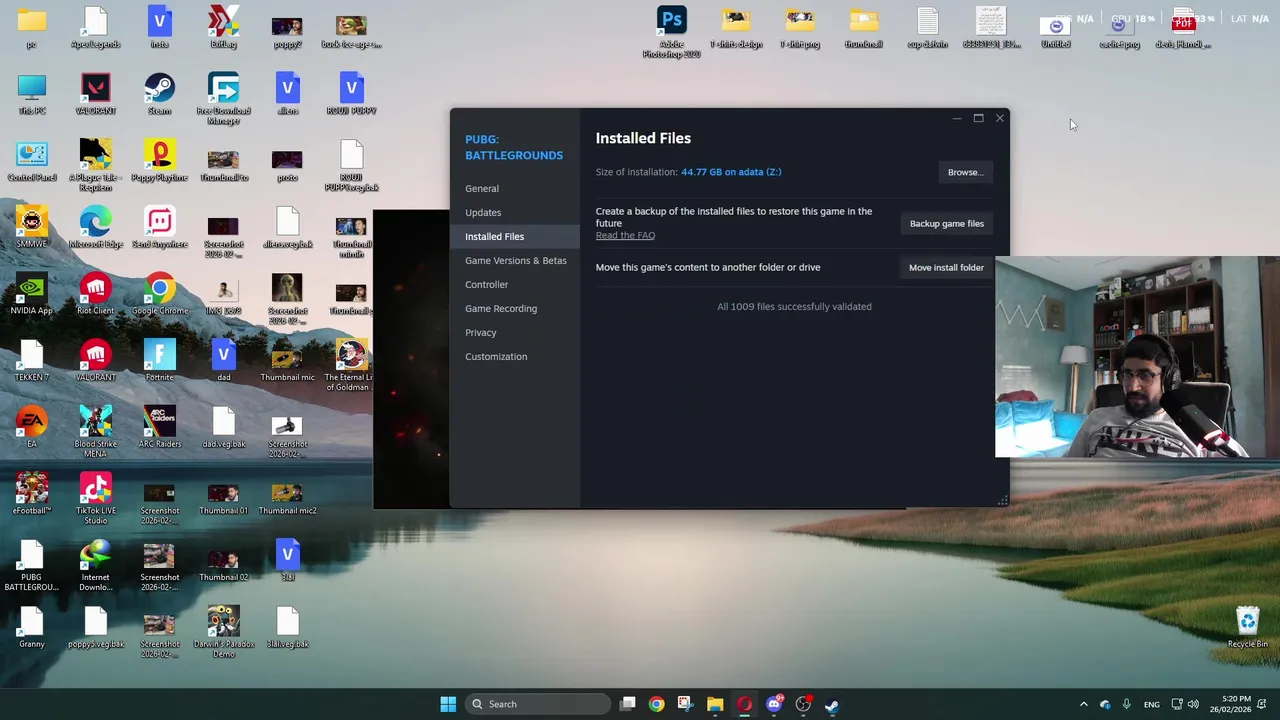Open the Windows Start menu
Viewport: 1280px width, 720px height.
tap(448, 704)
